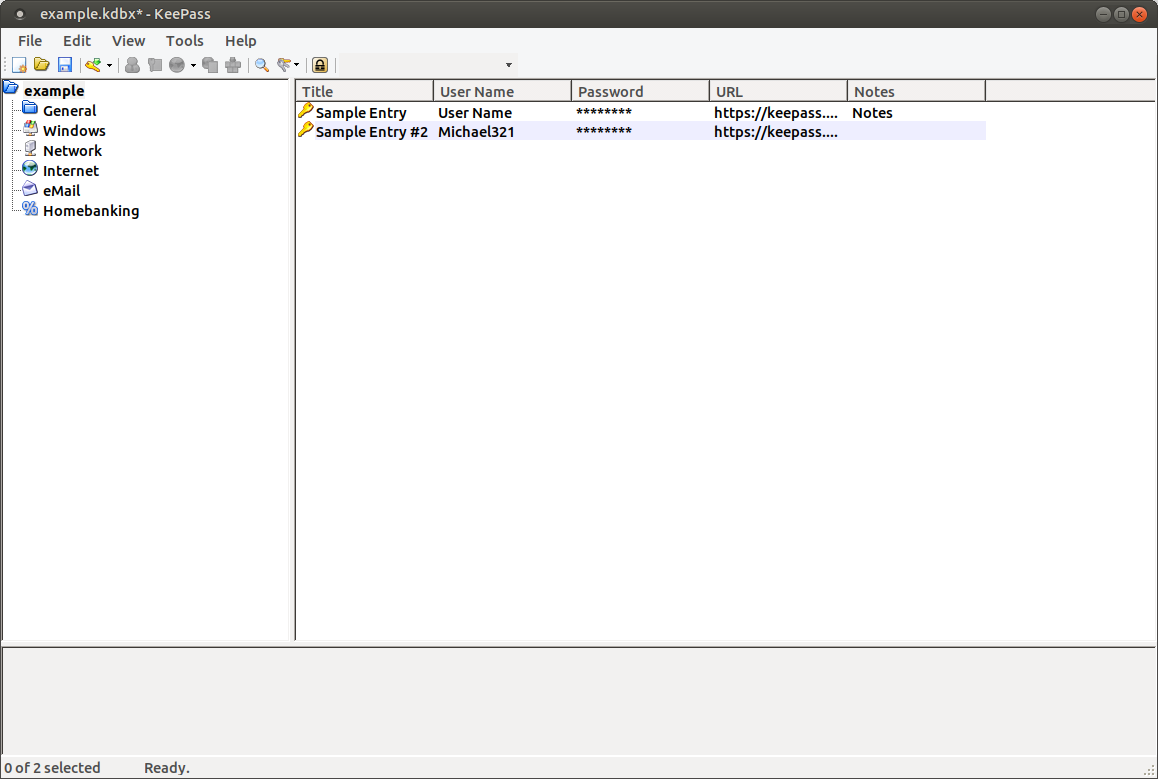1158x779 pixels.
Task: Click into the quick search text box
Action: tap(421, 65)
